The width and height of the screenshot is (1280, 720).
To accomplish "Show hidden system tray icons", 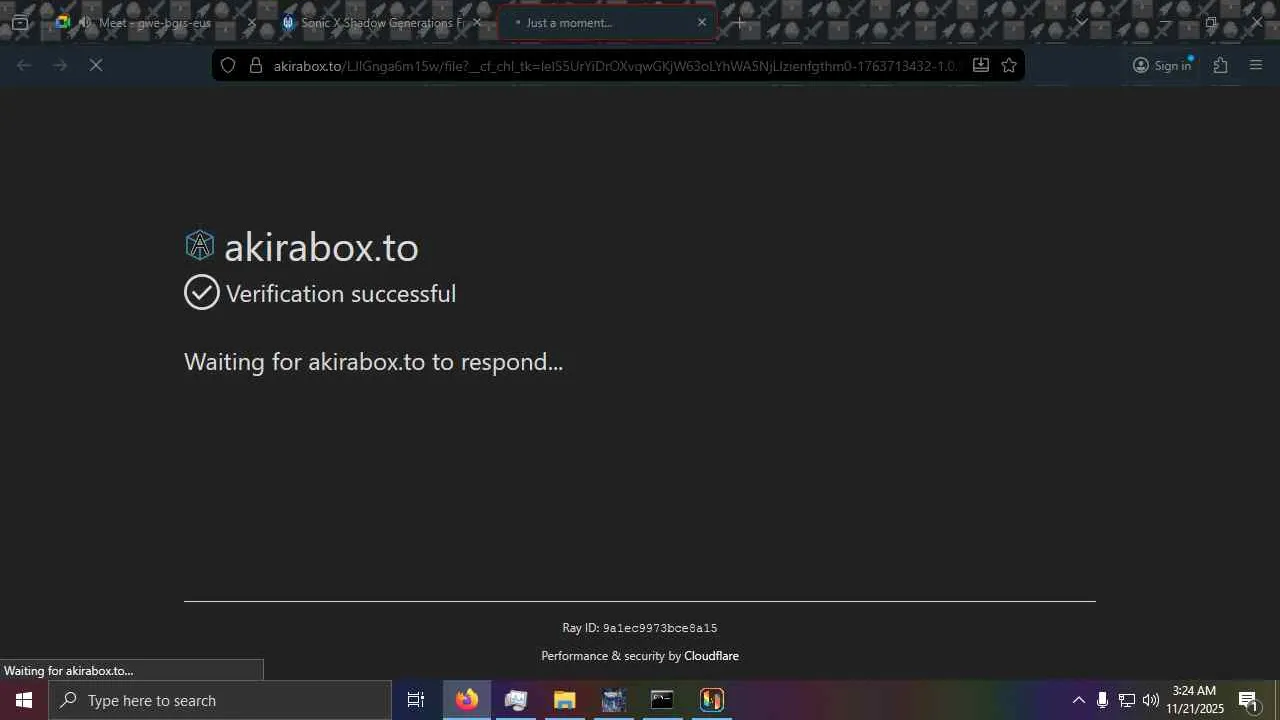I will coord(1078,700).
